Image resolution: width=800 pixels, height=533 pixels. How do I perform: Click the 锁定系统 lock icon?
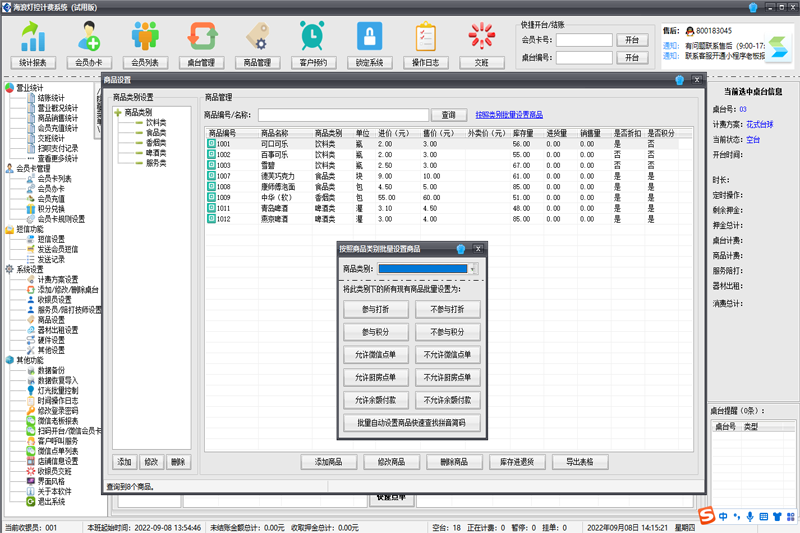369,37
